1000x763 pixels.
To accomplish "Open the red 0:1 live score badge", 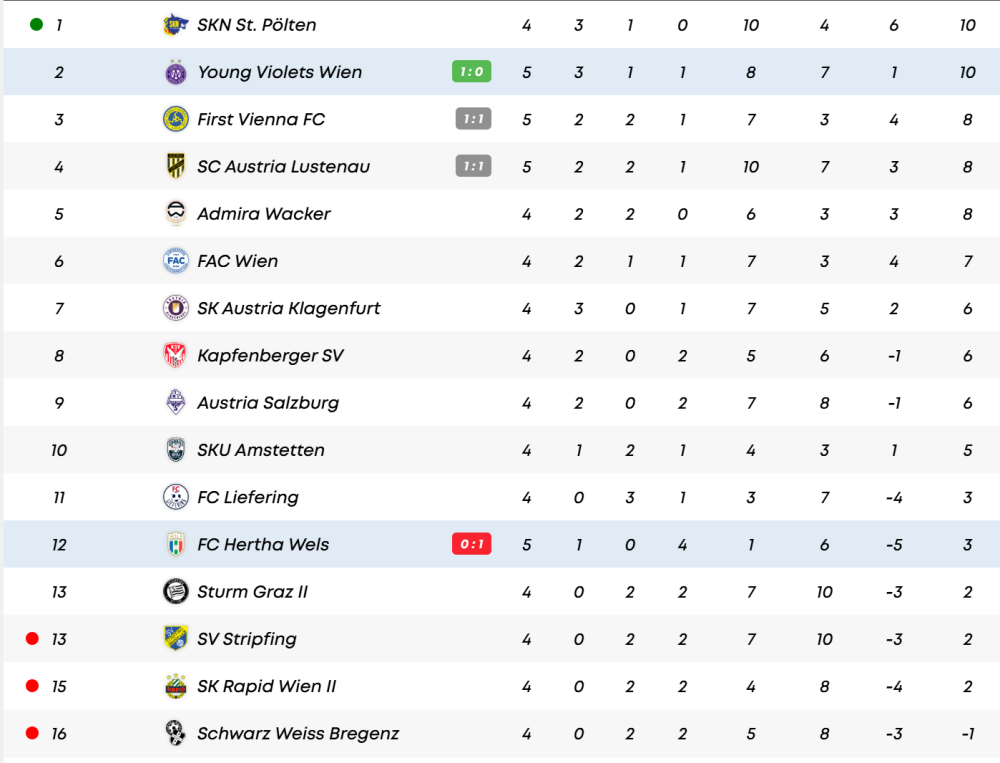I will click(x=471, y=544).
